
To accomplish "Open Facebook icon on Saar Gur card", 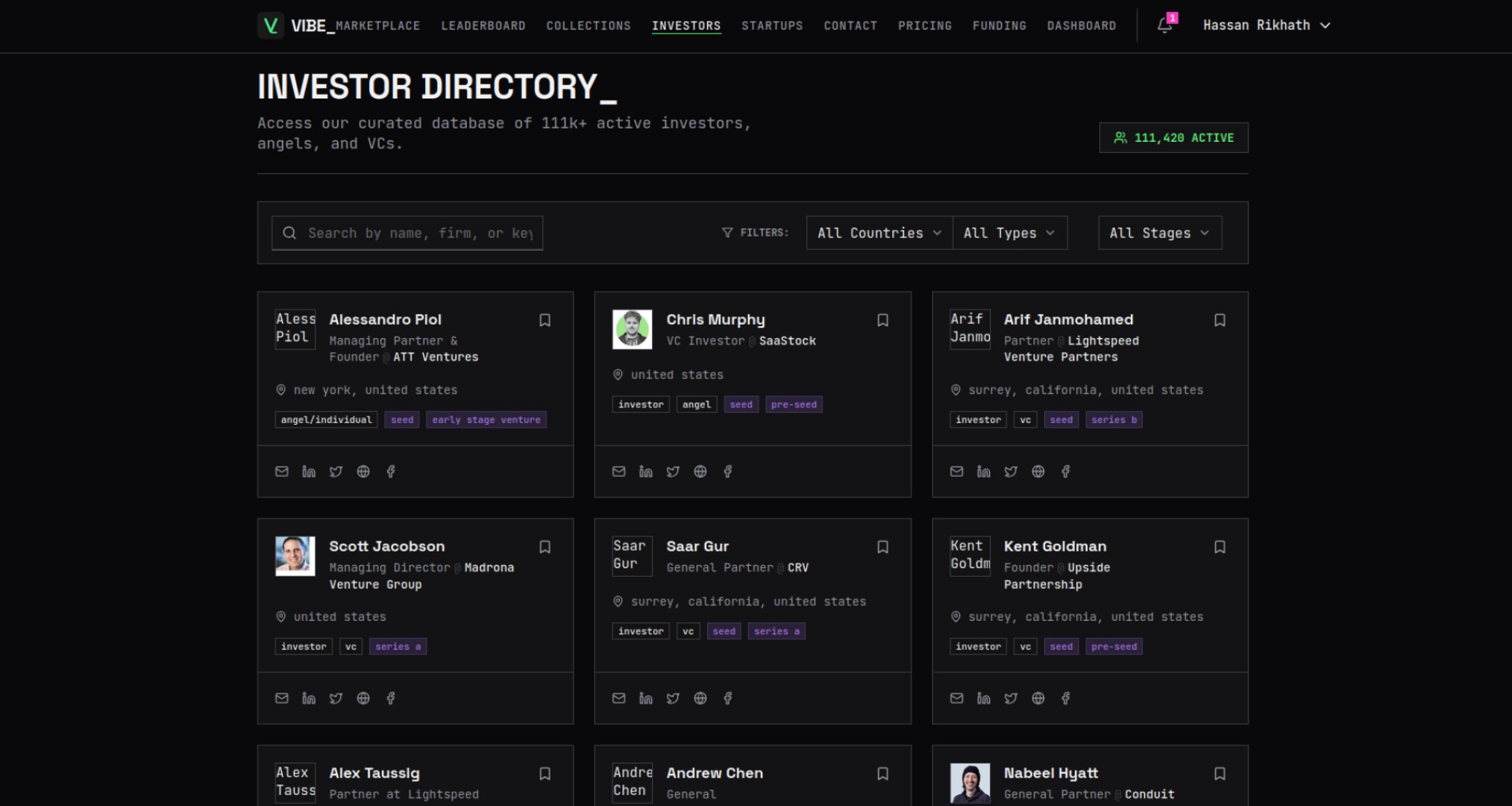I will [728, 699].
